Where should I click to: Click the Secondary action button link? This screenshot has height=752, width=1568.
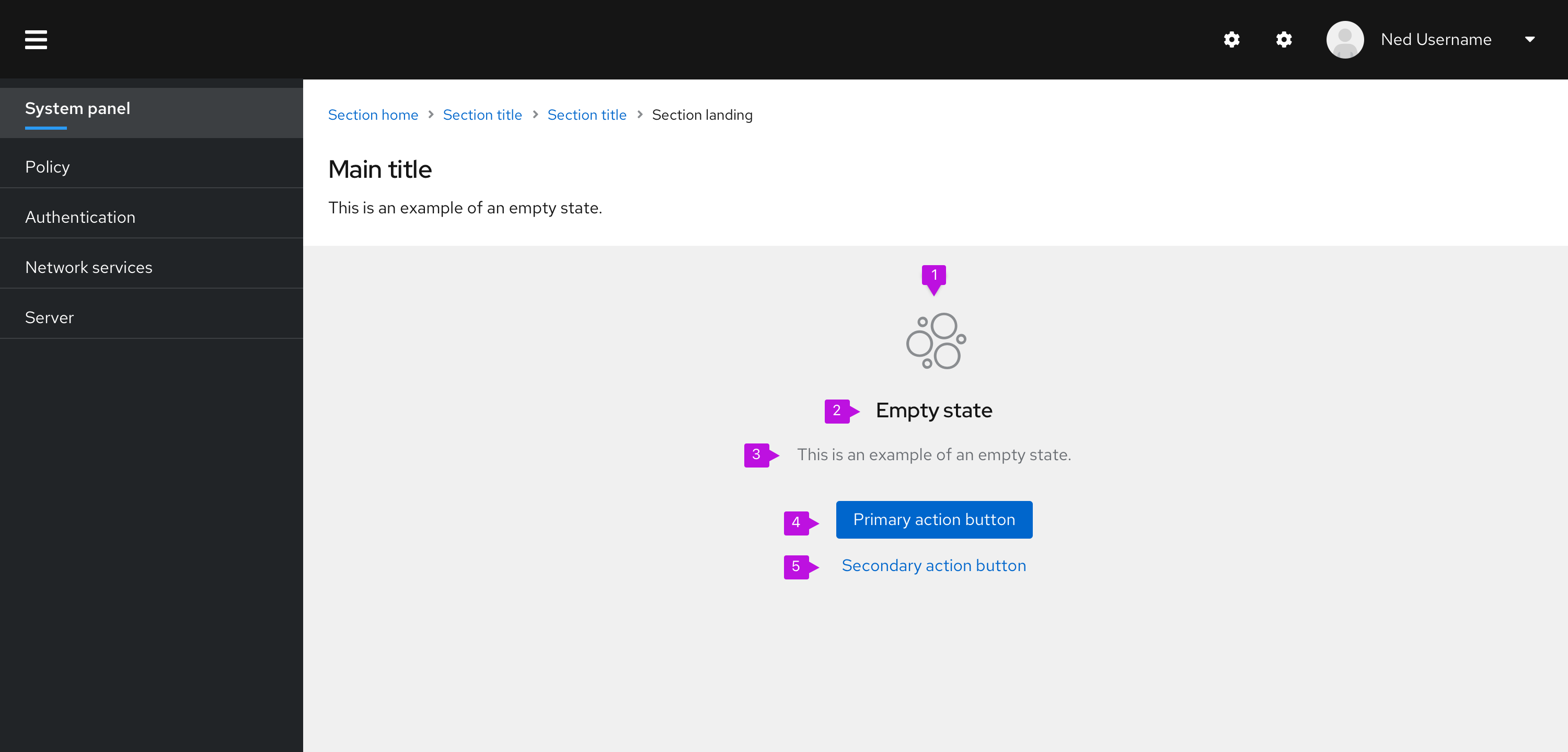click(x=933, y=566)
